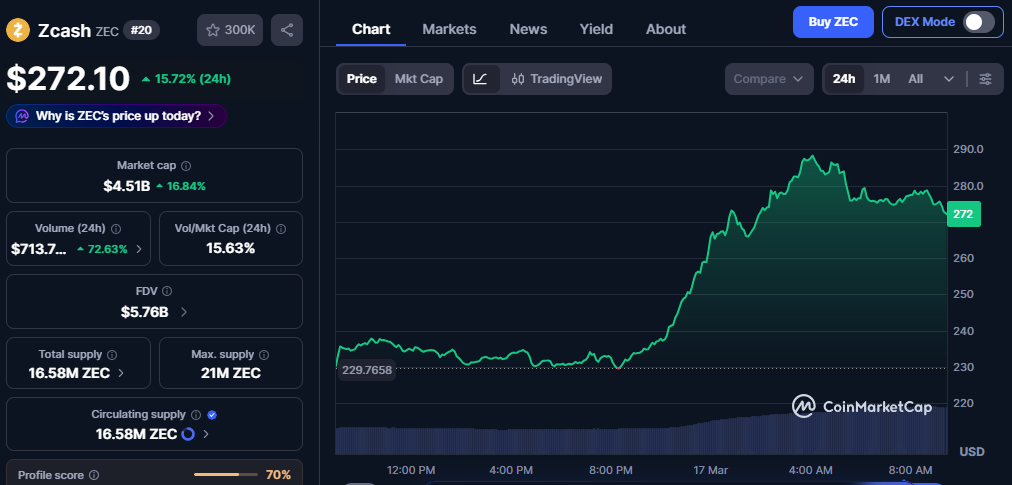Click the AI icon beside price question
This screenshot has height=485, width=1012.
click(x=22, y=116)
